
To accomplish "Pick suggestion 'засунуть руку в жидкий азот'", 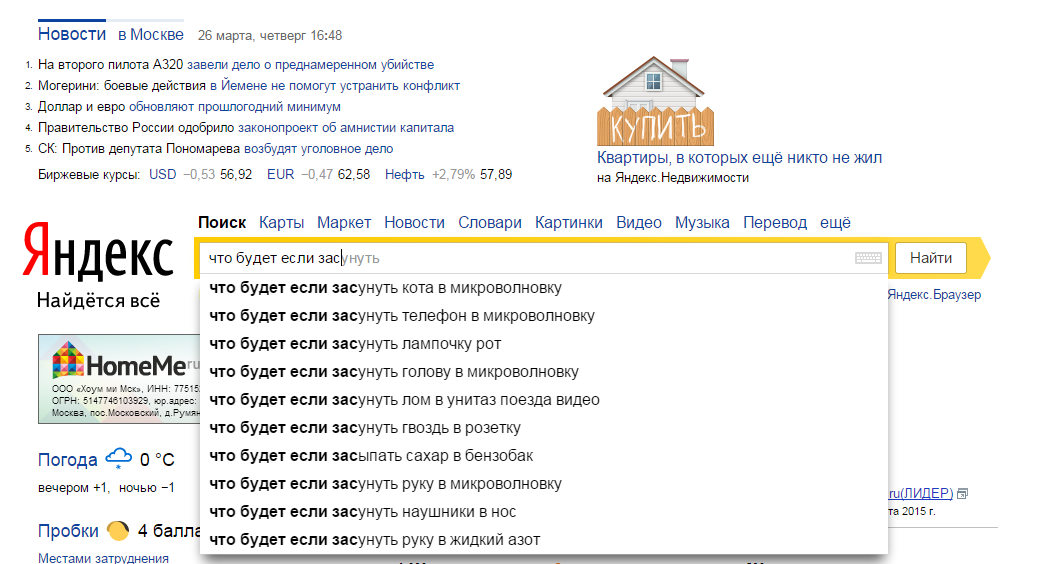I will coord(374,540).
